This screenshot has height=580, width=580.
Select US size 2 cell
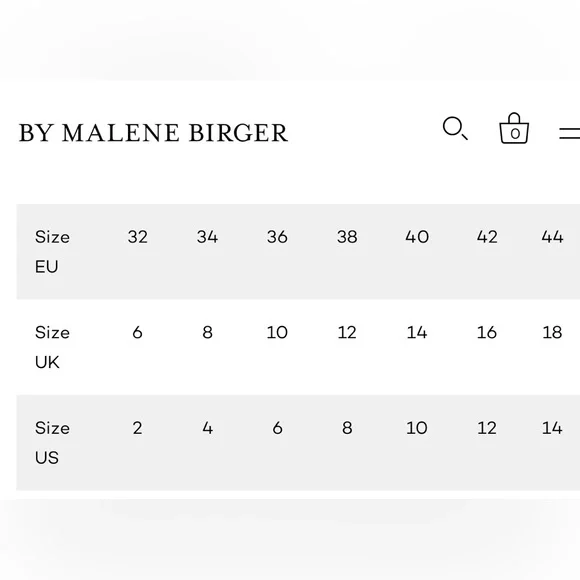(138, 428)
